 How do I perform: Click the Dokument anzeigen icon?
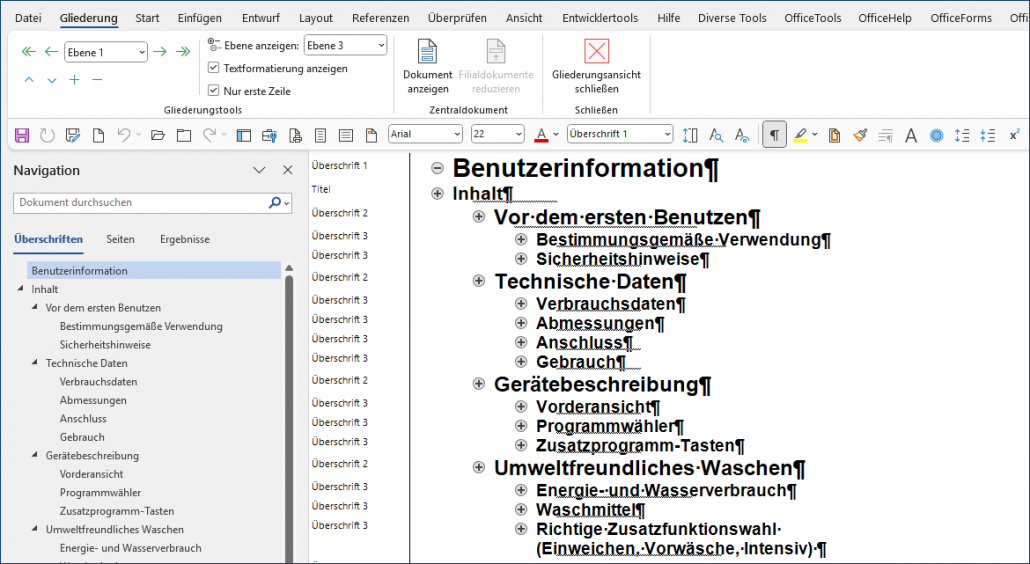pos(427,53)
